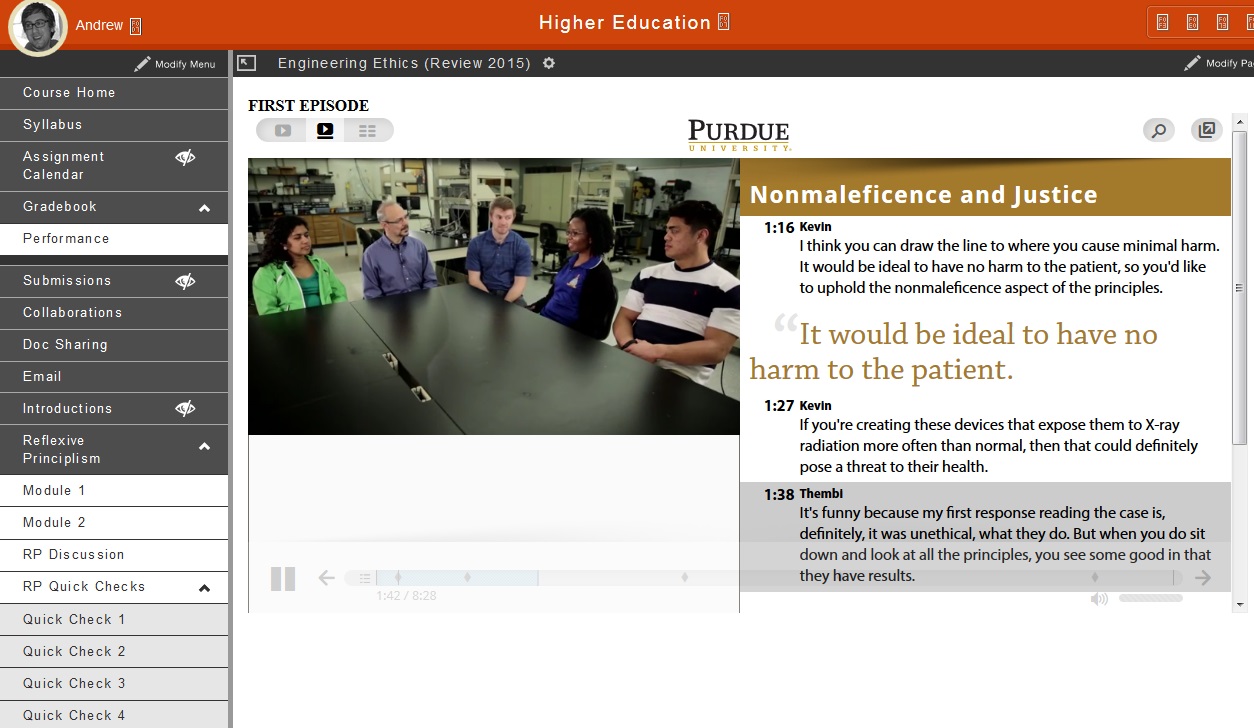Mute audio with the speaker icon
The image size is (1254, 728).
[1099, 599]
